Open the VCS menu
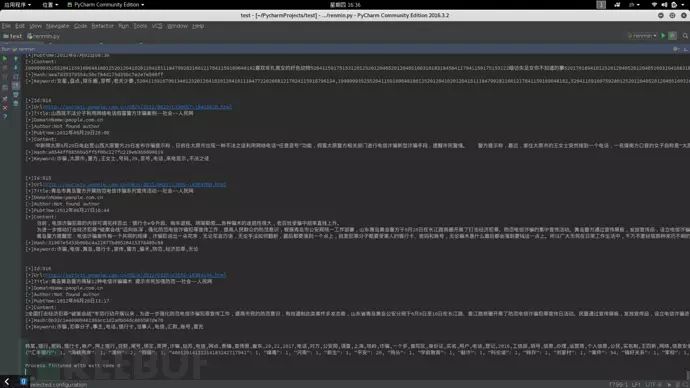The height and width of the screenshot is (388, 690). [157, 26]
